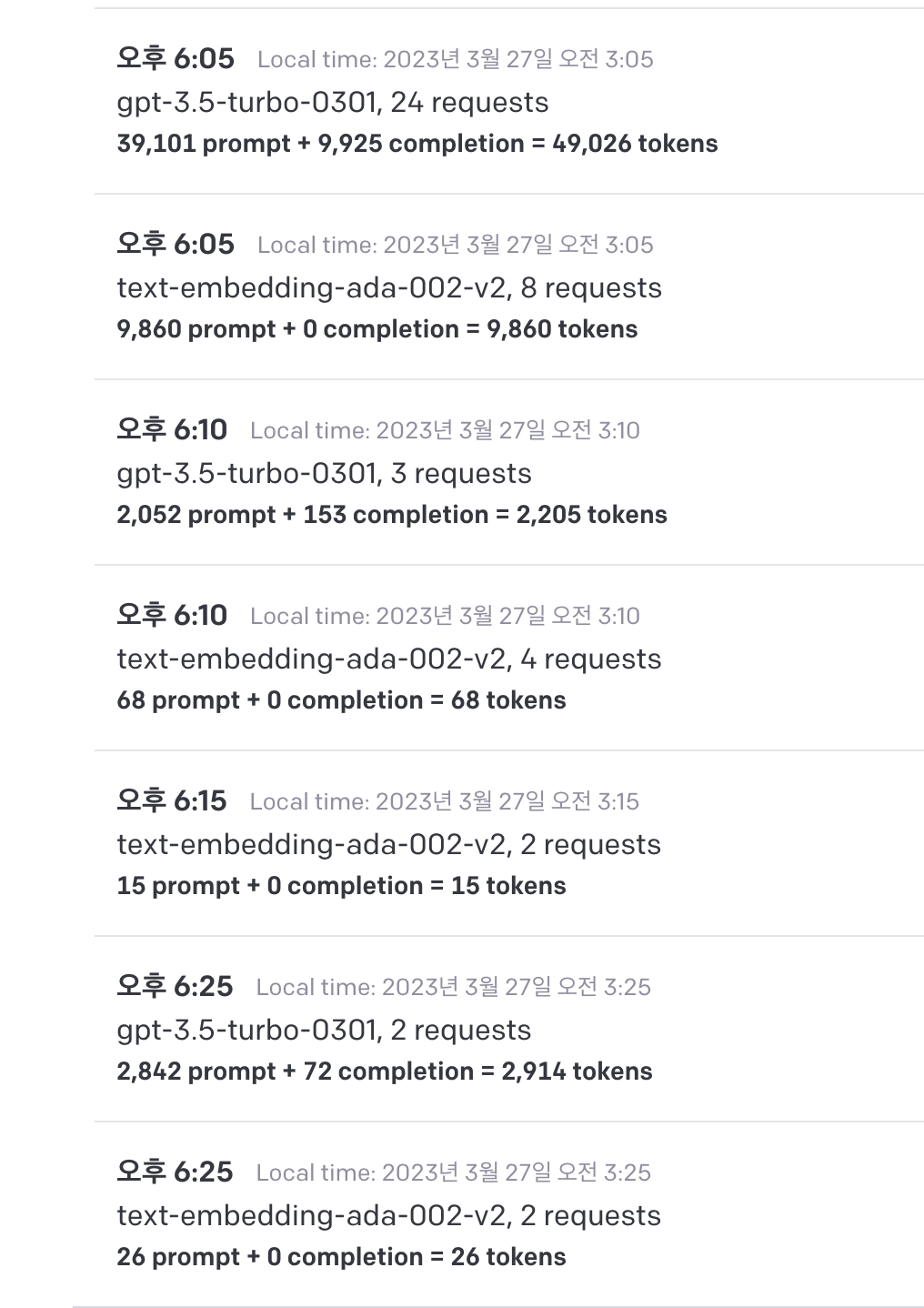924x1308 pixels.
Task: Click 오후 6:10 heading above the 3 requests entry
Action: 171,429
